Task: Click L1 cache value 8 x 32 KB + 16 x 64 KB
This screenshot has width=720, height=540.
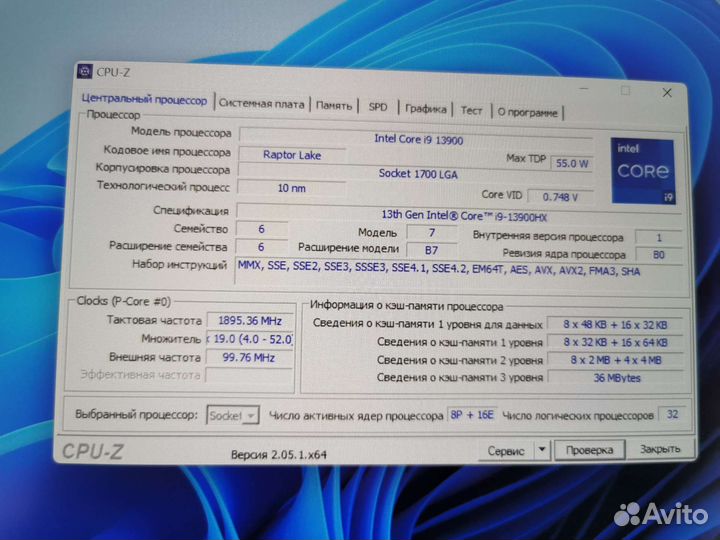Action: [x=615, y=343]
